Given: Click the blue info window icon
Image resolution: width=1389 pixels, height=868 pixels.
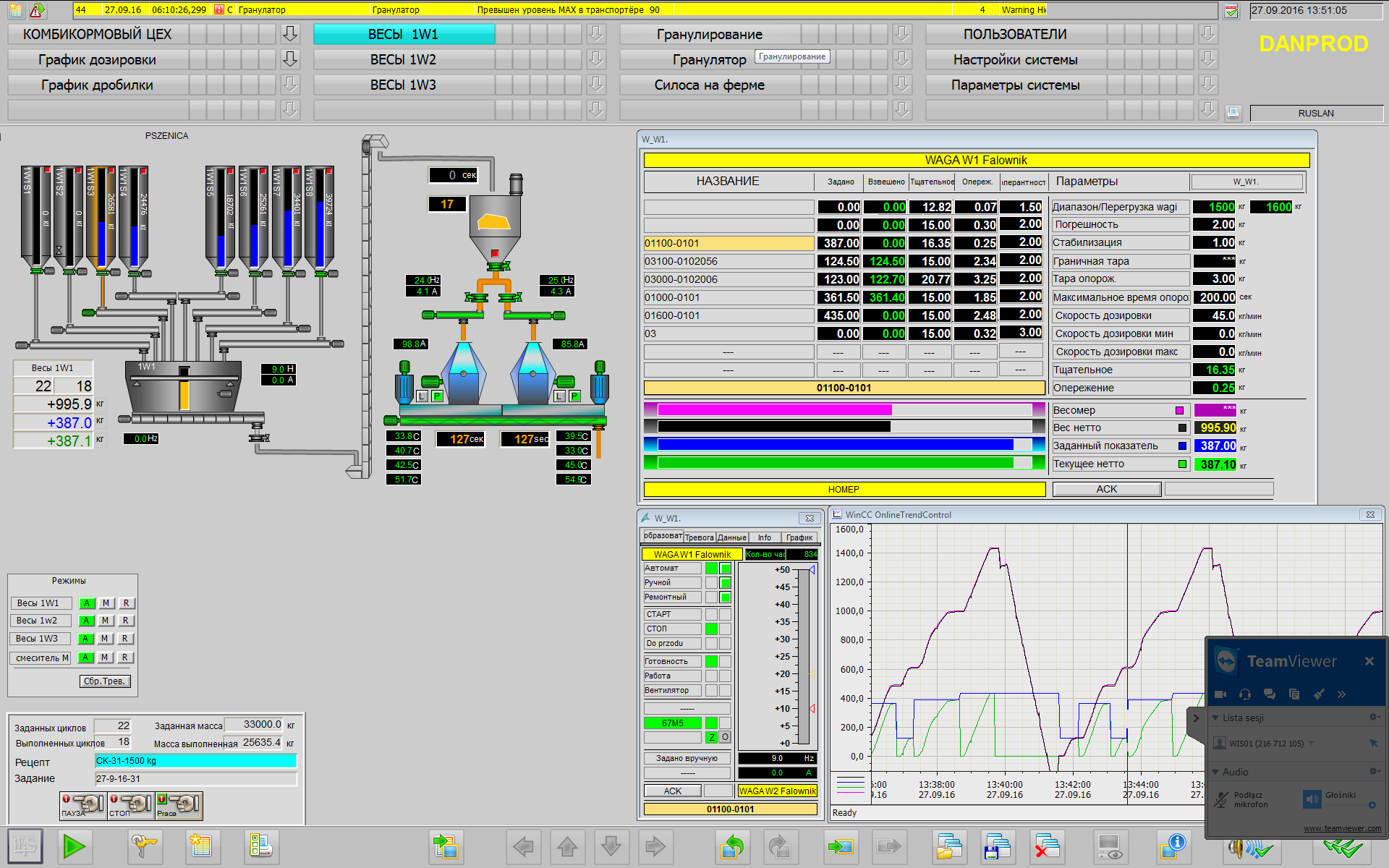Looking at the screenshot, I should 1173,846.
